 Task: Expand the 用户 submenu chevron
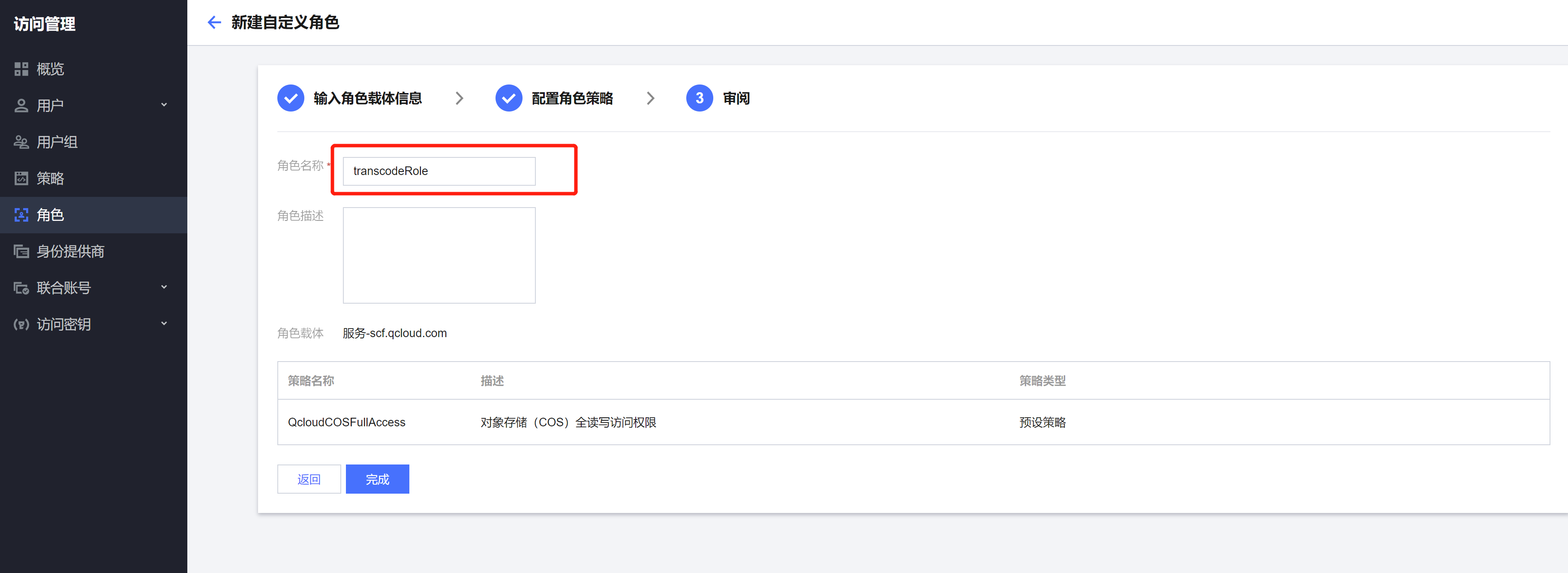tap(164, 105)
